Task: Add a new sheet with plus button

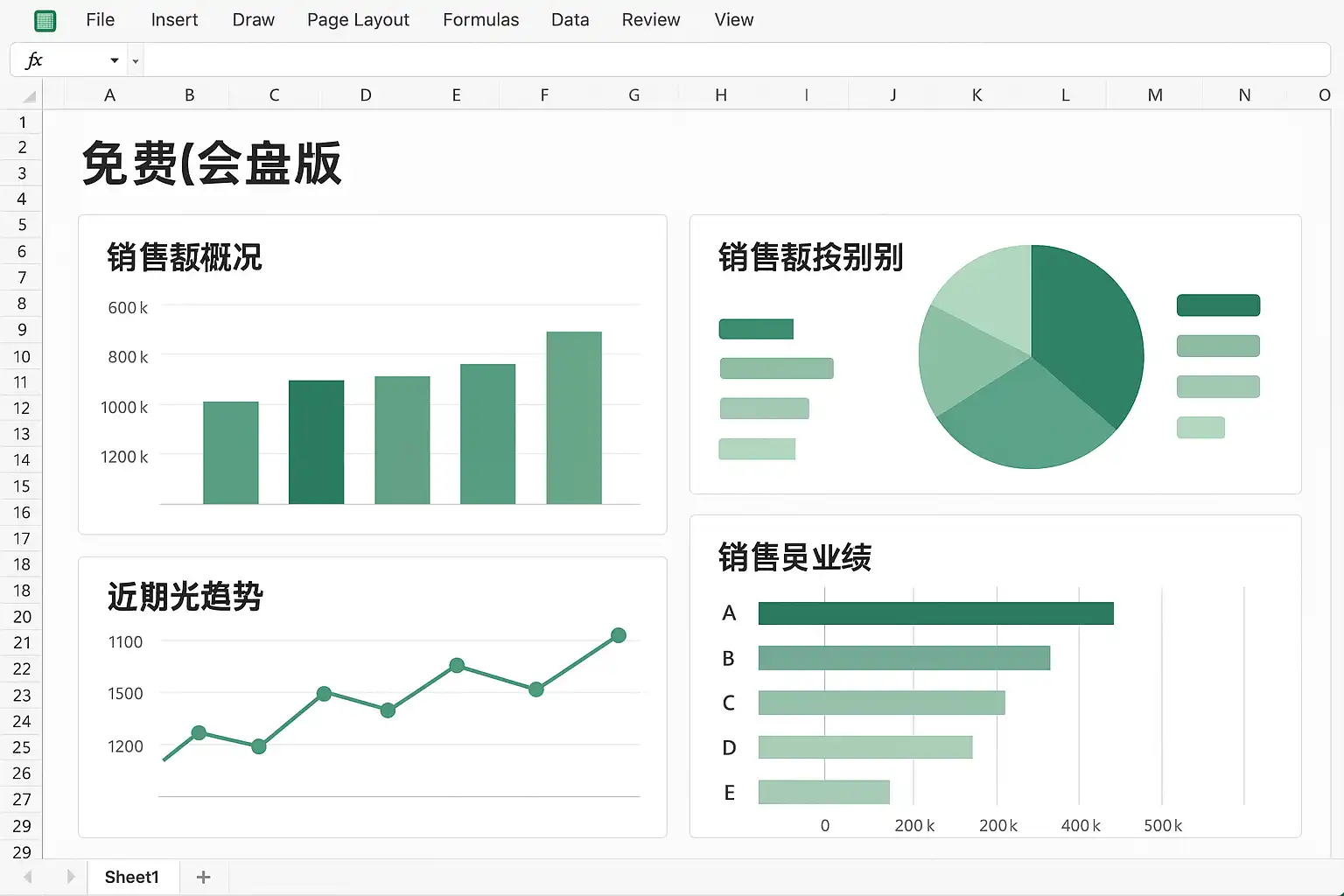Action: coord(203,877)
